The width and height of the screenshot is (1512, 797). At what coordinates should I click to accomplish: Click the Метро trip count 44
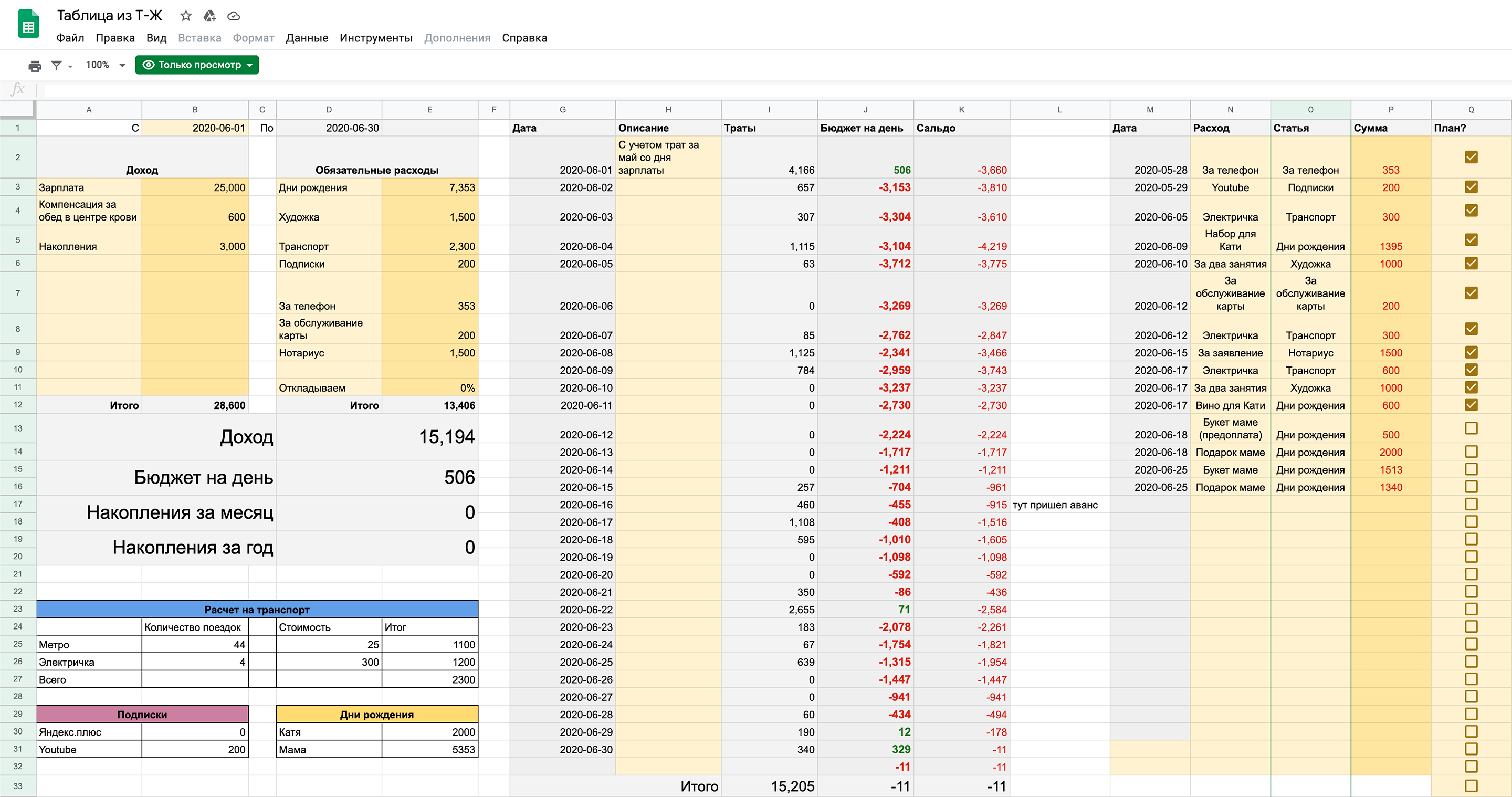[x=195, y=644]
